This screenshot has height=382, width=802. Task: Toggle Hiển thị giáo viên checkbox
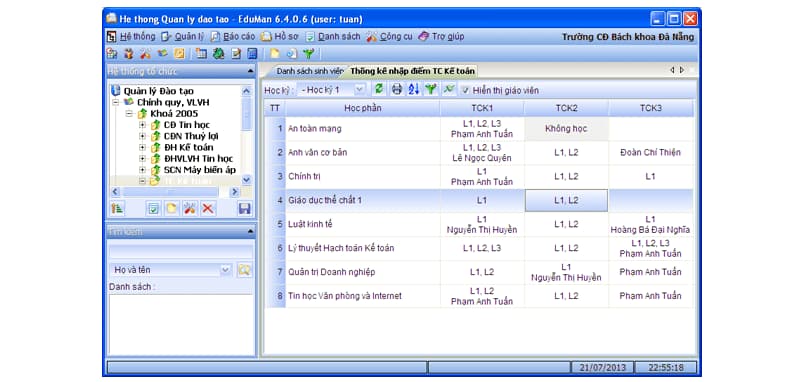(465, 91)
